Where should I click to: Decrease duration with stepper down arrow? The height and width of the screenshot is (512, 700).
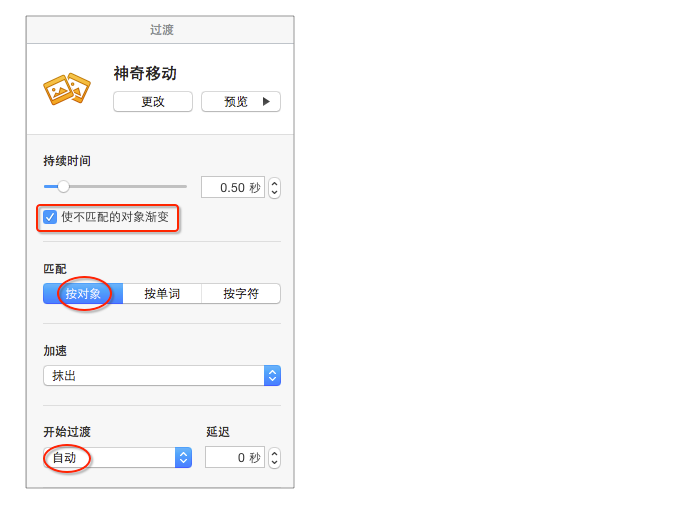coord(275,193)
